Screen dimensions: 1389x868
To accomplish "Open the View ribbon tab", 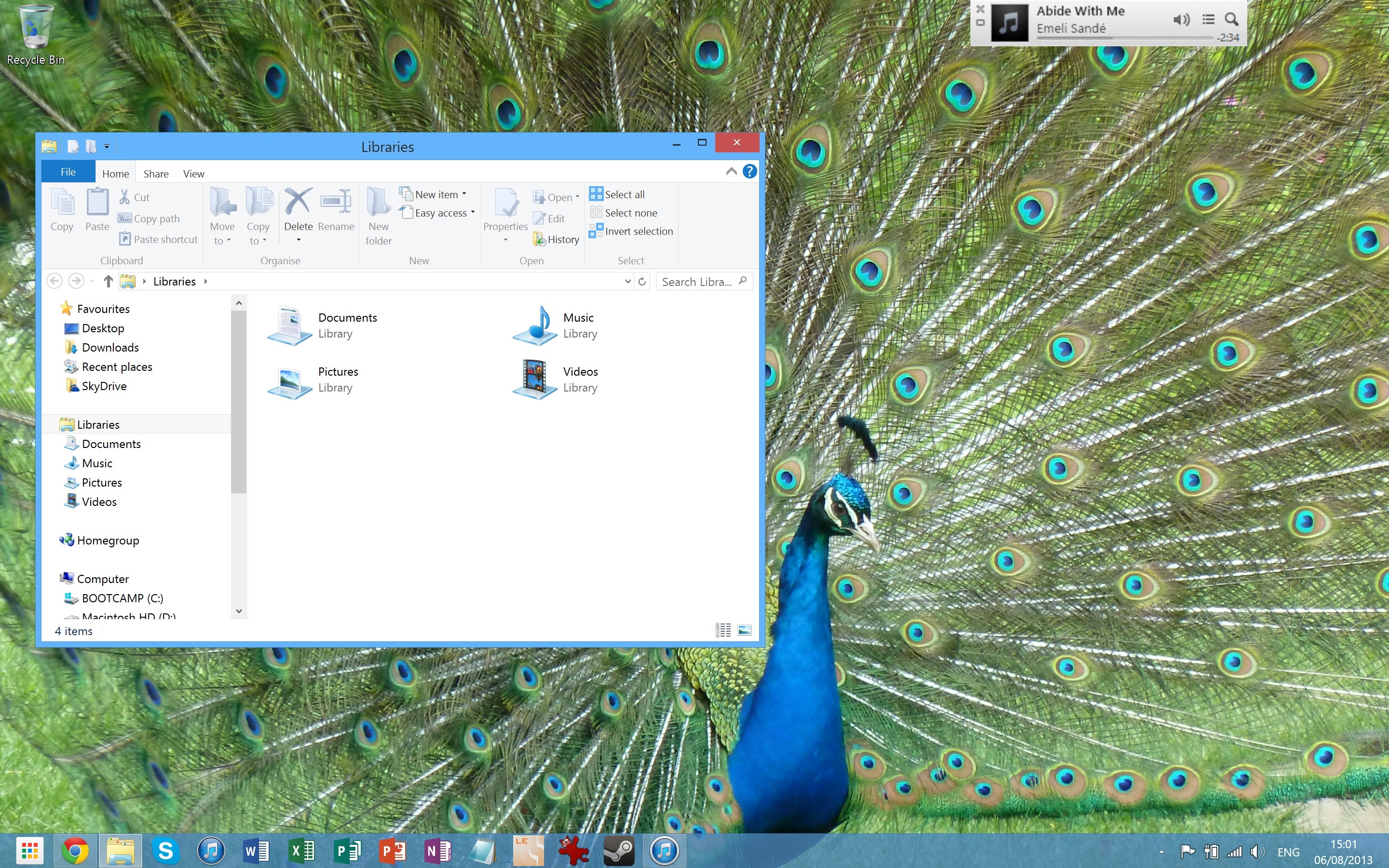I will [x=193, y=174].
